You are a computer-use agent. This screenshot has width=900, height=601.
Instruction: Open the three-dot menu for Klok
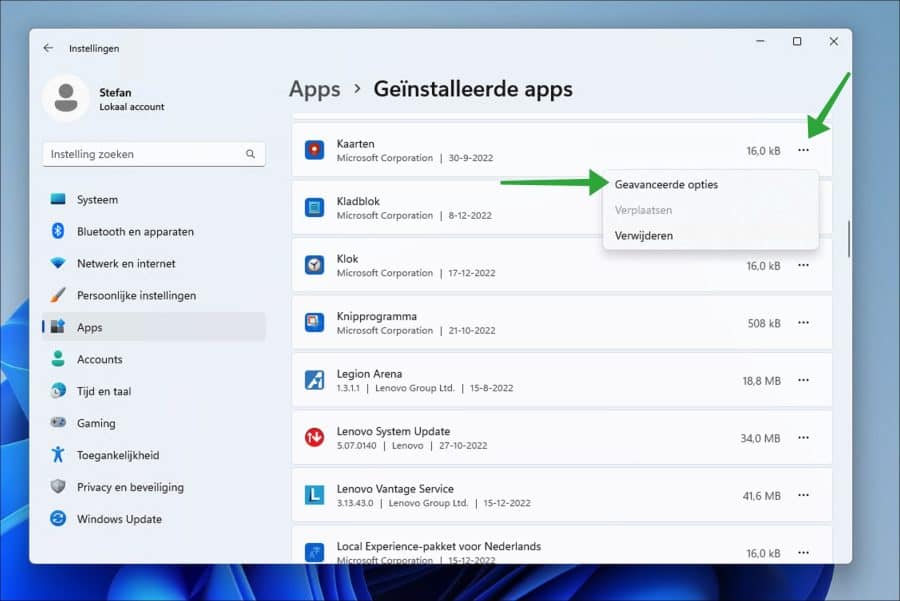pos(803,265)
